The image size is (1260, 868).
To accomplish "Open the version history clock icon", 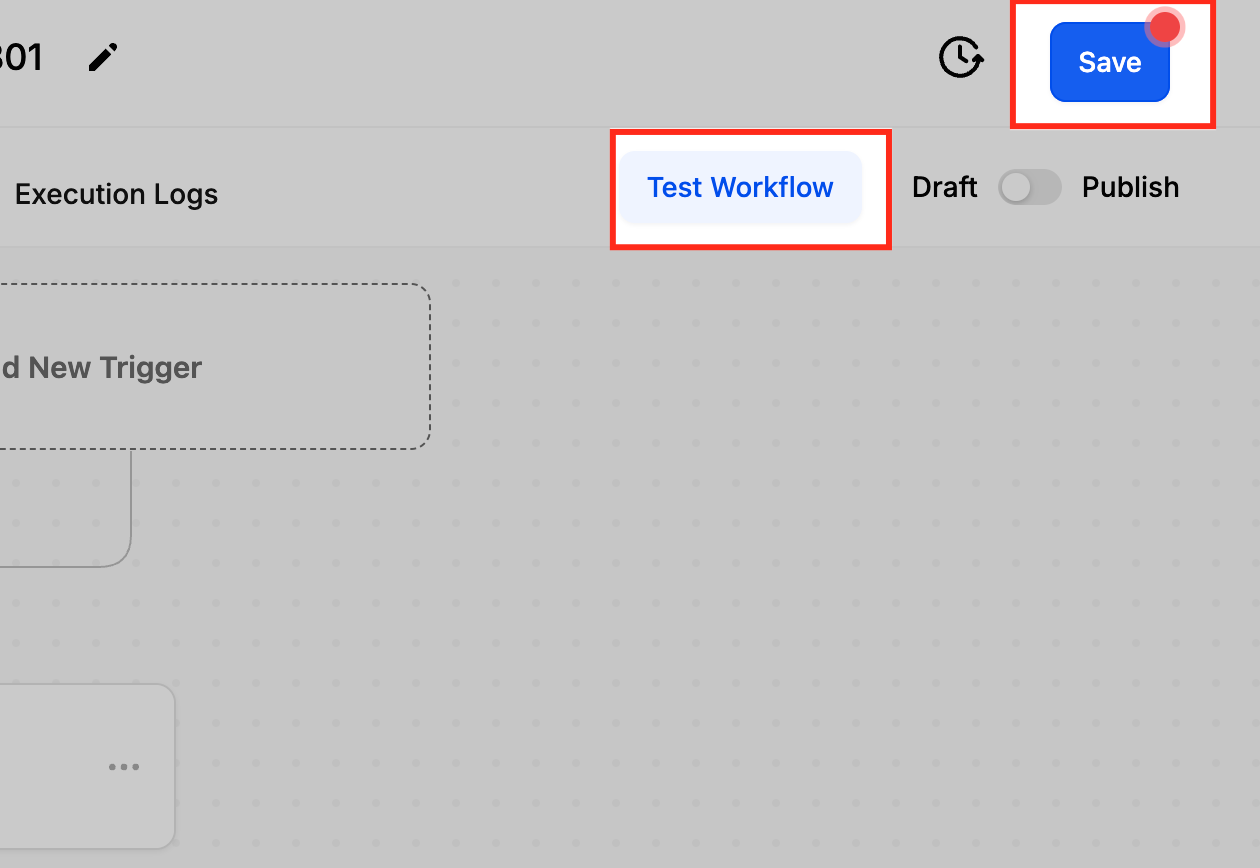I will [960, 58].
